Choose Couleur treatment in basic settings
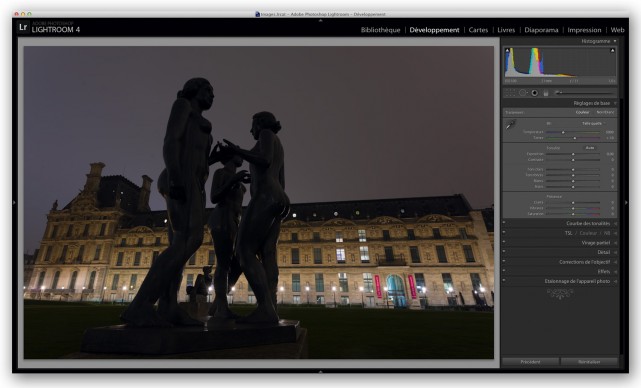641x388 pixels. click(583, 112)
